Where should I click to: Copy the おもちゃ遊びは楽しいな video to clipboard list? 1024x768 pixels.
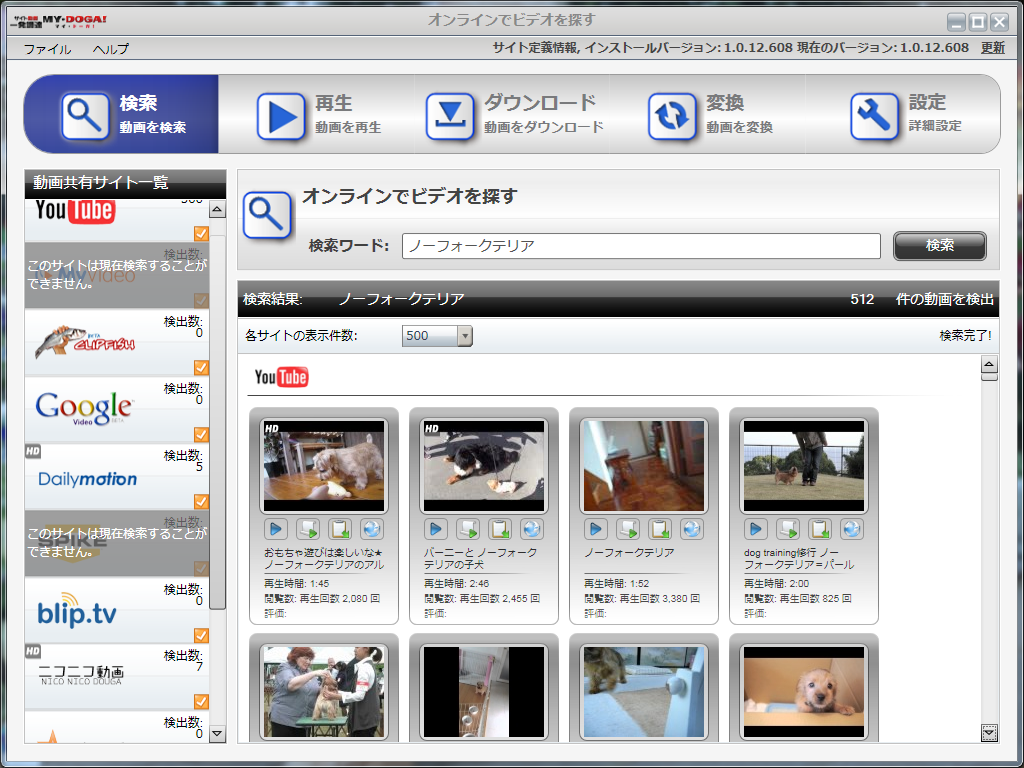tap(340, 528)
